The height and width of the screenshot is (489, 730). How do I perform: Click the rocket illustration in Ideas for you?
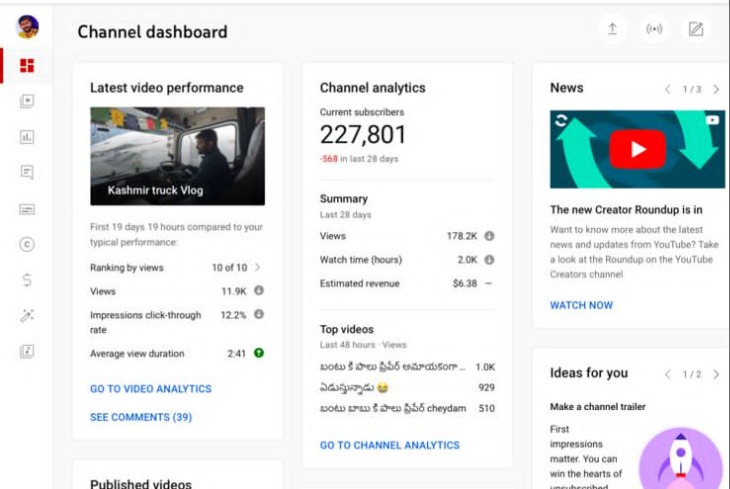point(681,459)
